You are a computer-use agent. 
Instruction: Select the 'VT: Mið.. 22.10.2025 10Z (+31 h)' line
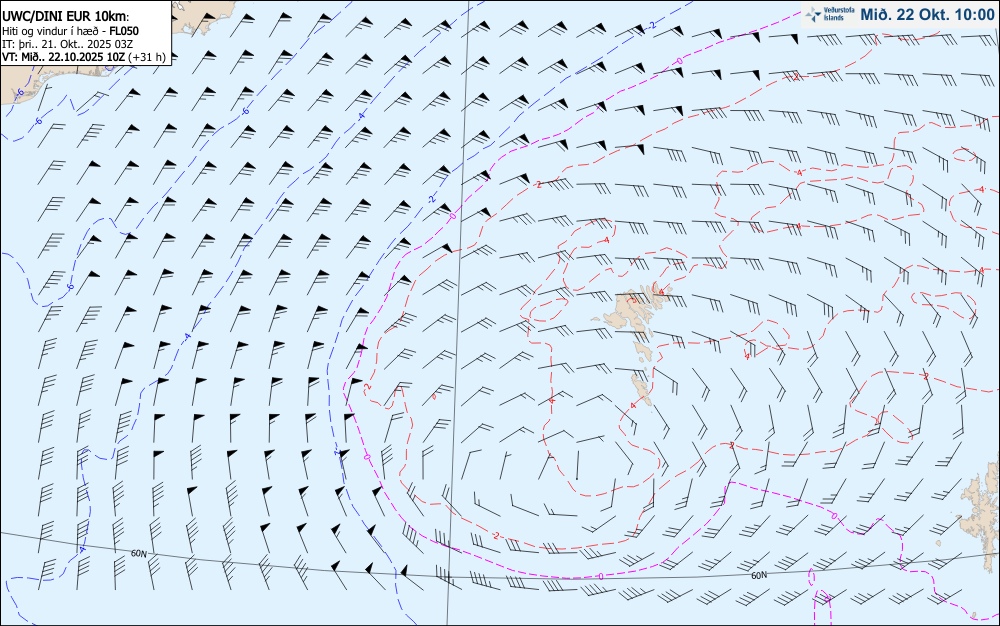84,57
